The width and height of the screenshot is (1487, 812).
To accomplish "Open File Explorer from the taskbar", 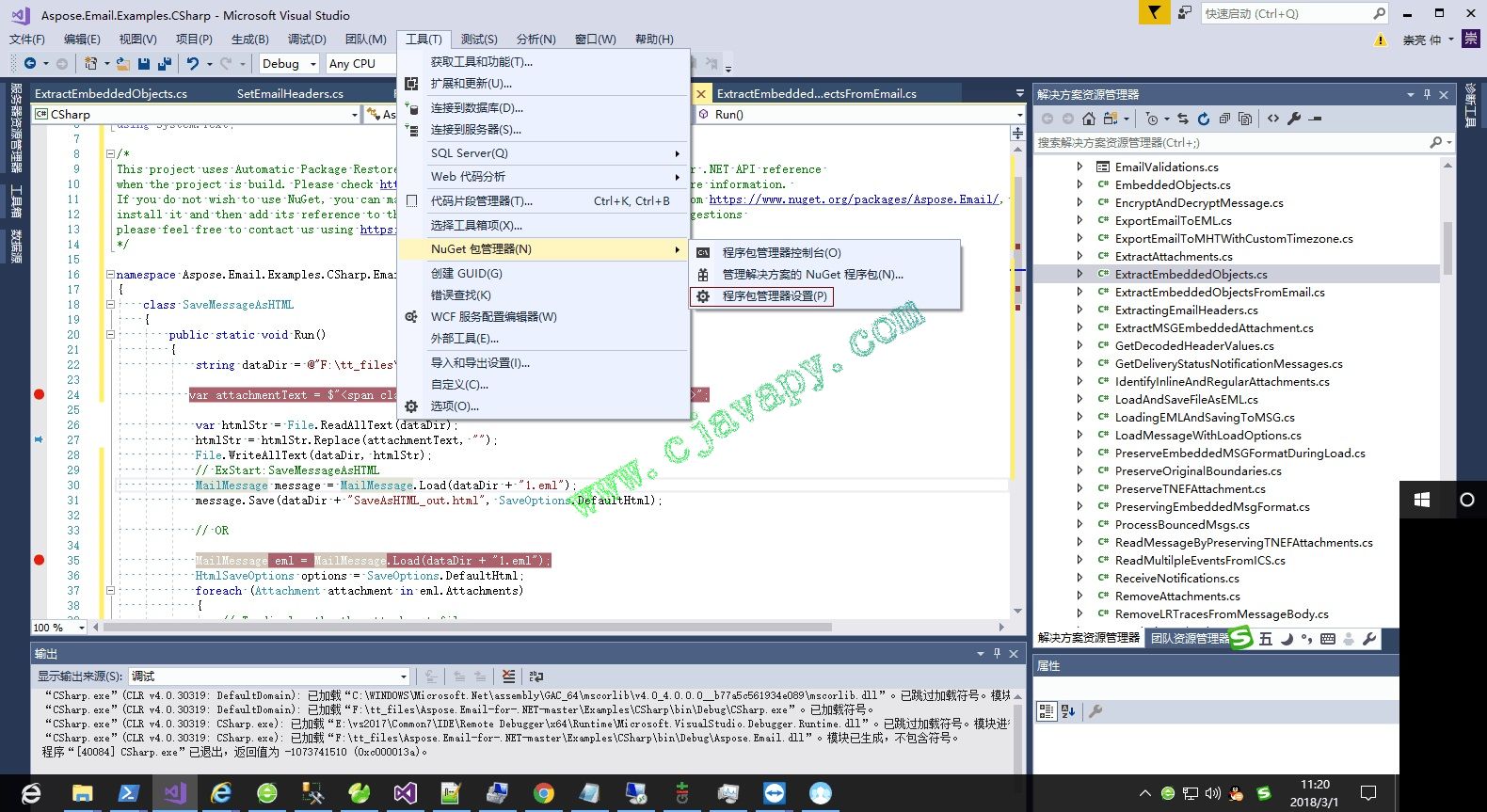I will pyautogui.click(x=82, y=793).
